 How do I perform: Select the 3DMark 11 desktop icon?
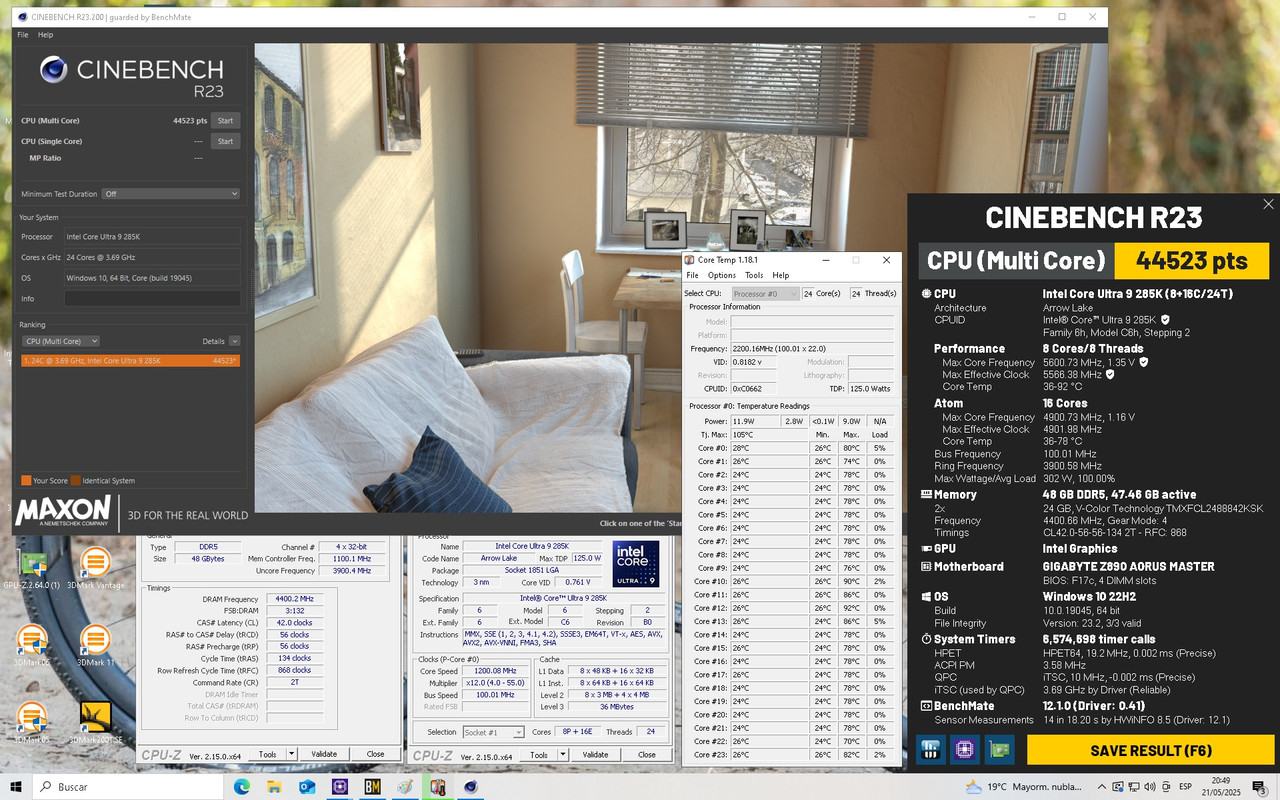click(96, 645)
